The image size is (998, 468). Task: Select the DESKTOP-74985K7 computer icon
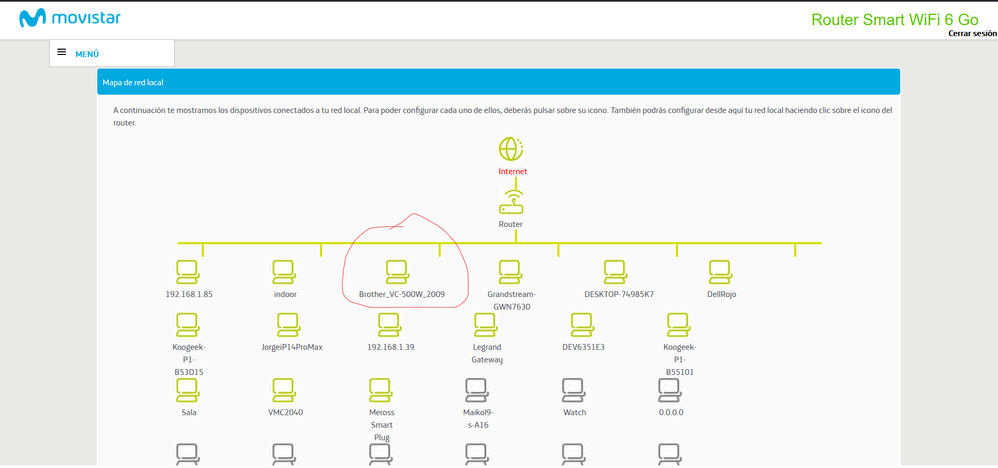click(x=616, y=271)
